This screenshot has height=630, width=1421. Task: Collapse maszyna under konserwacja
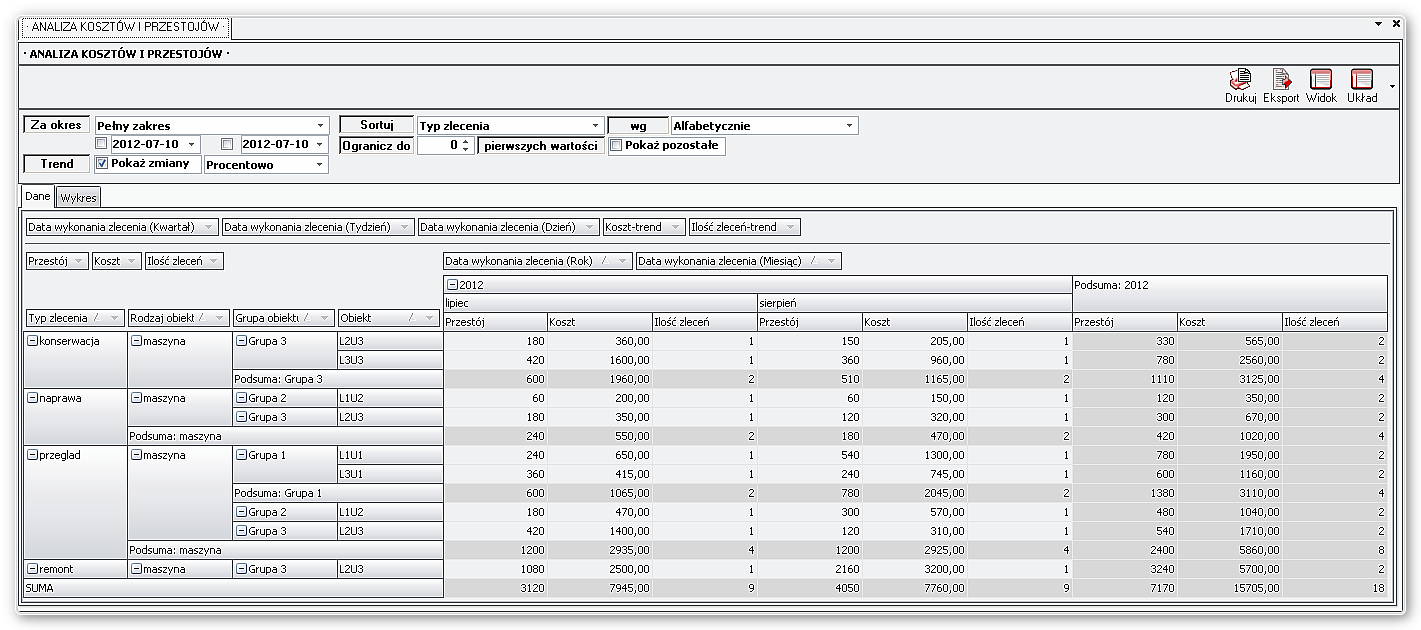(x=136, y=341)
